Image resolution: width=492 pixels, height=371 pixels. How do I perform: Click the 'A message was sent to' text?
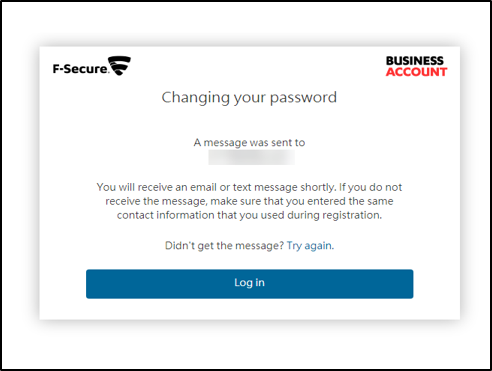tap(249, 143)
